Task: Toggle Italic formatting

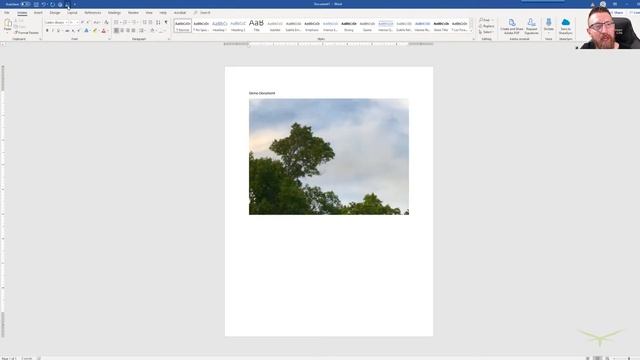Action: coord(53,31)
